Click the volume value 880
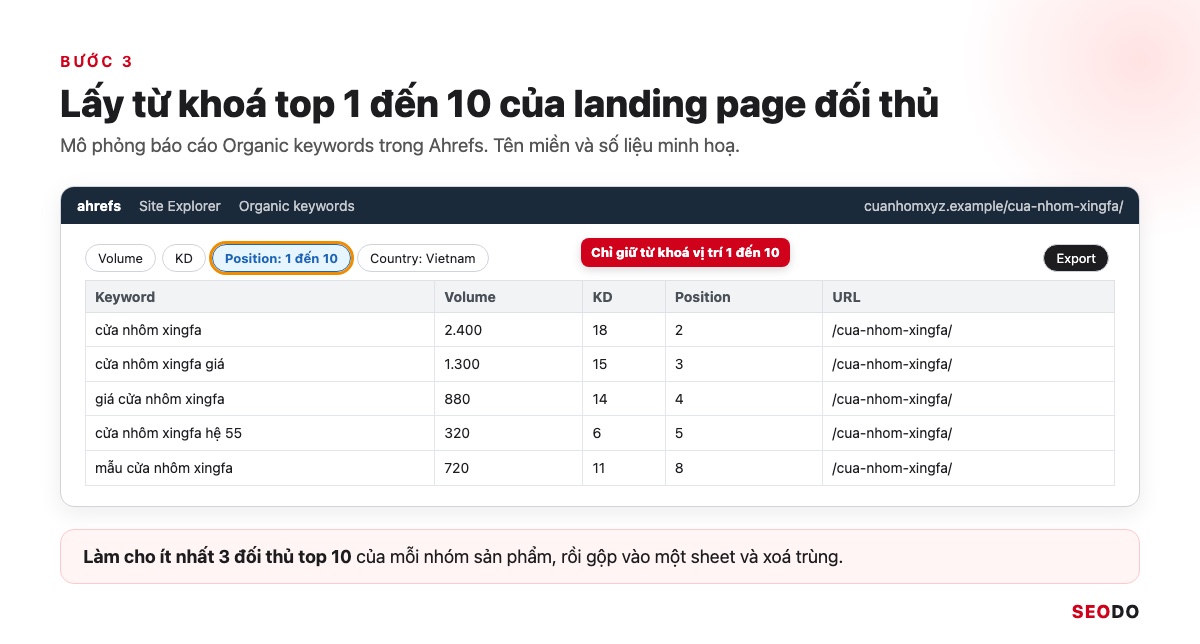This screenshot has height=644, width=1200. pos(457,399)
